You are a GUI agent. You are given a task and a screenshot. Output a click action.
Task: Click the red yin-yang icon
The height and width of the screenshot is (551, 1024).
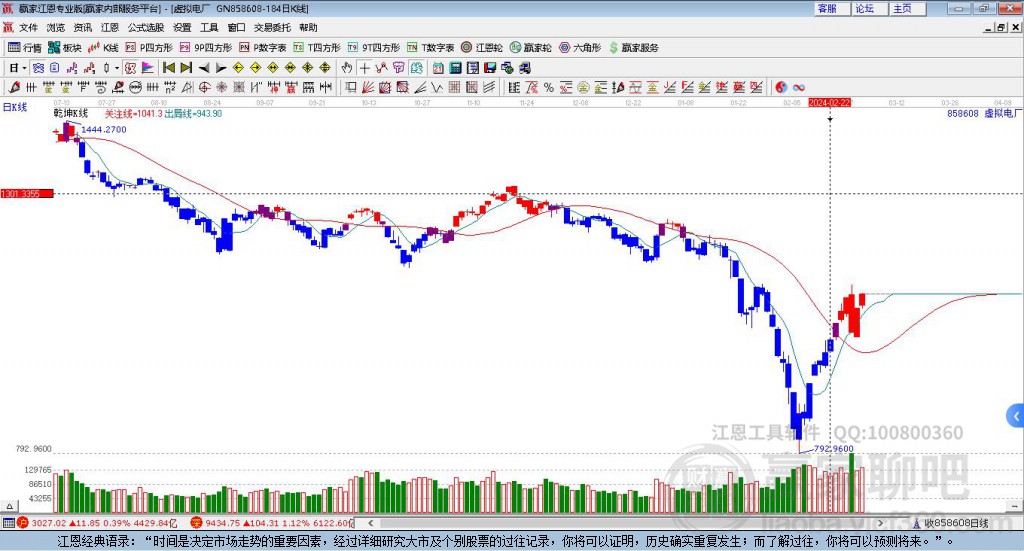[x=781, y=87]
